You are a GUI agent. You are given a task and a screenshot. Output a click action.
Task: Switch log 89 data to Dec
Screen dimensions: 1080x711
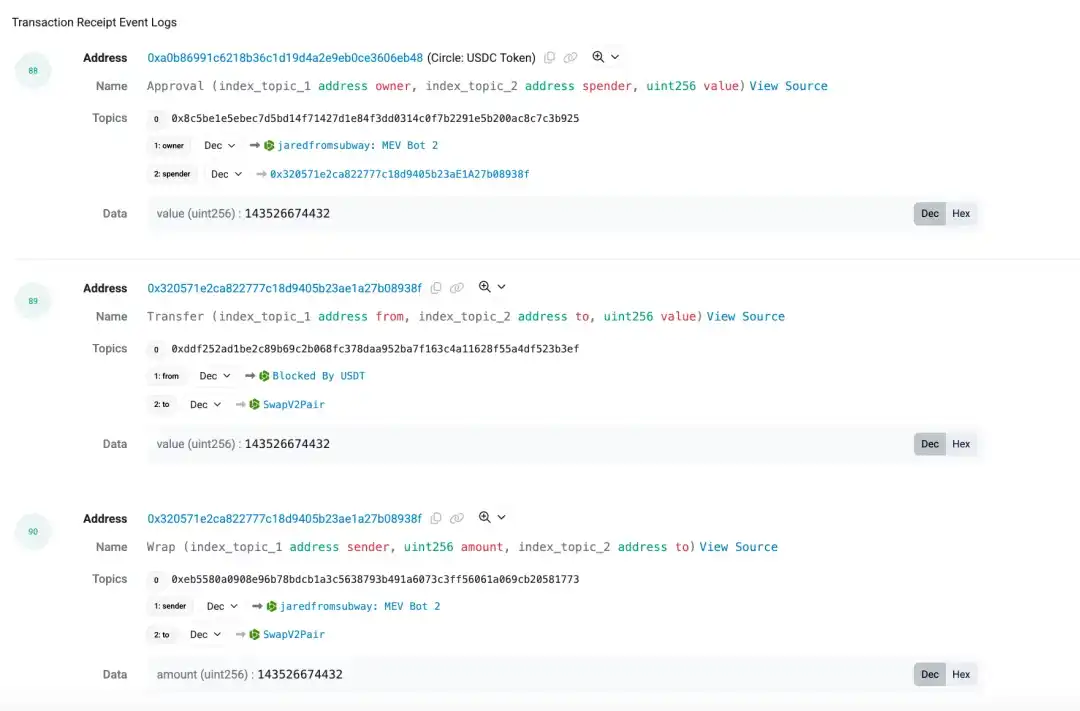pos(930,444)
